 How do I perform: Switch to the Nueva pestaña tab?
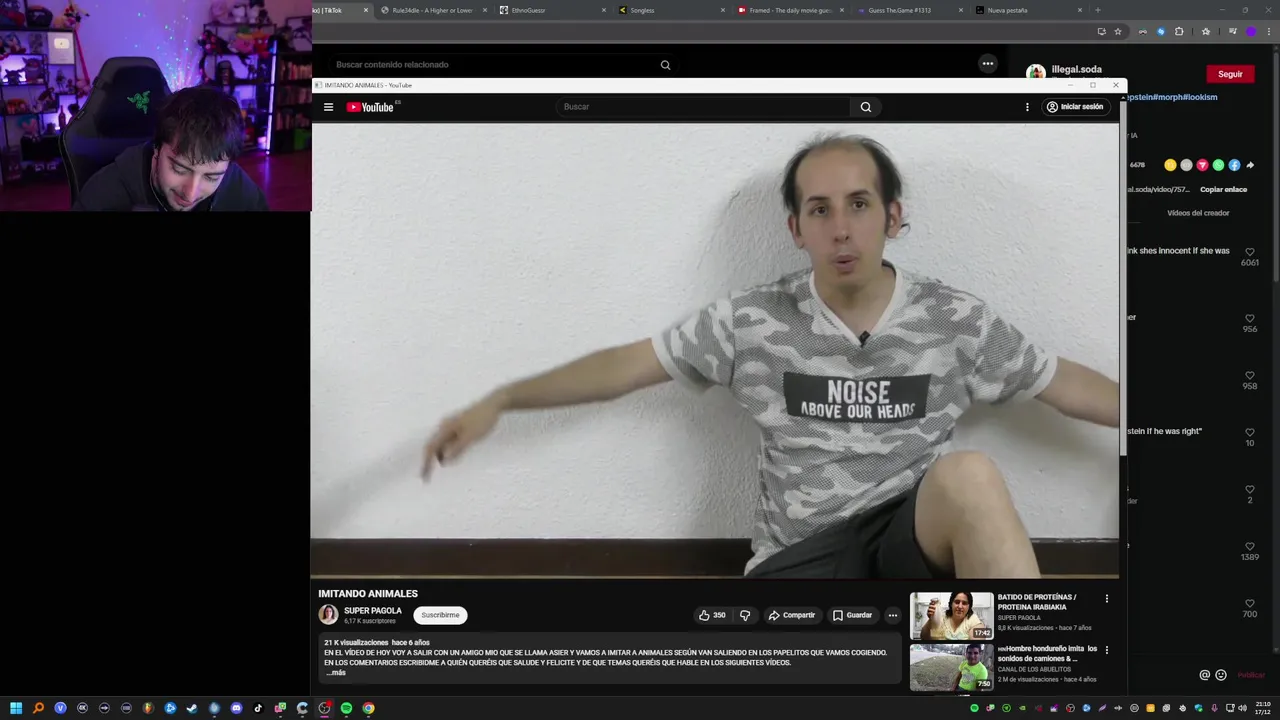tap(1029, 10)
